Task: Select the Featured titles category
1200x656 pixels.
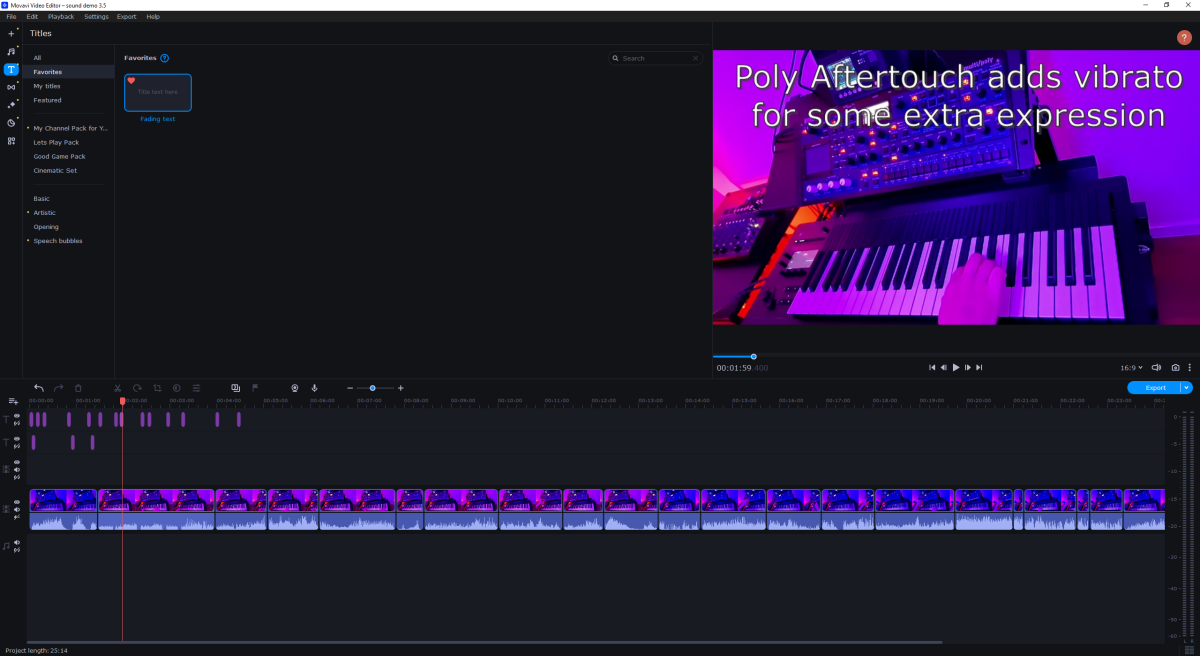Action: click(x=47, y=100)
